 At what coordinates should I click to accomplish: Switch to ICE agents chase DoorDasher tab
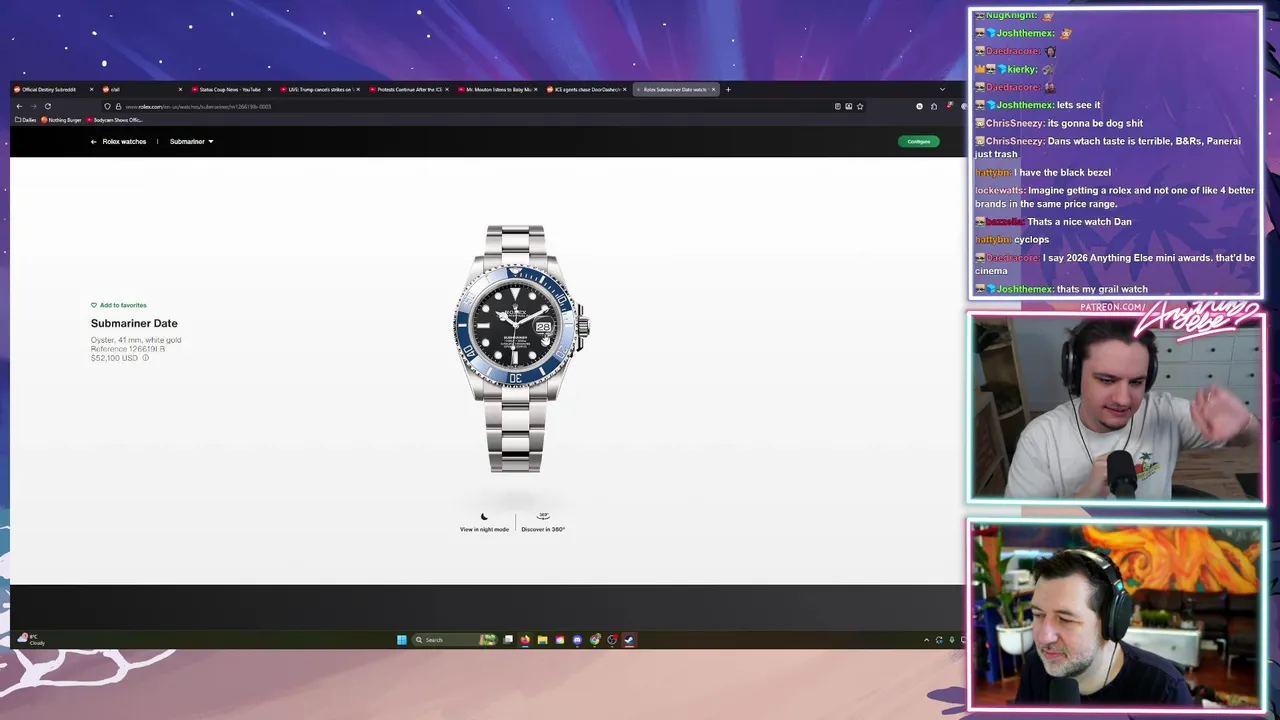586,89
